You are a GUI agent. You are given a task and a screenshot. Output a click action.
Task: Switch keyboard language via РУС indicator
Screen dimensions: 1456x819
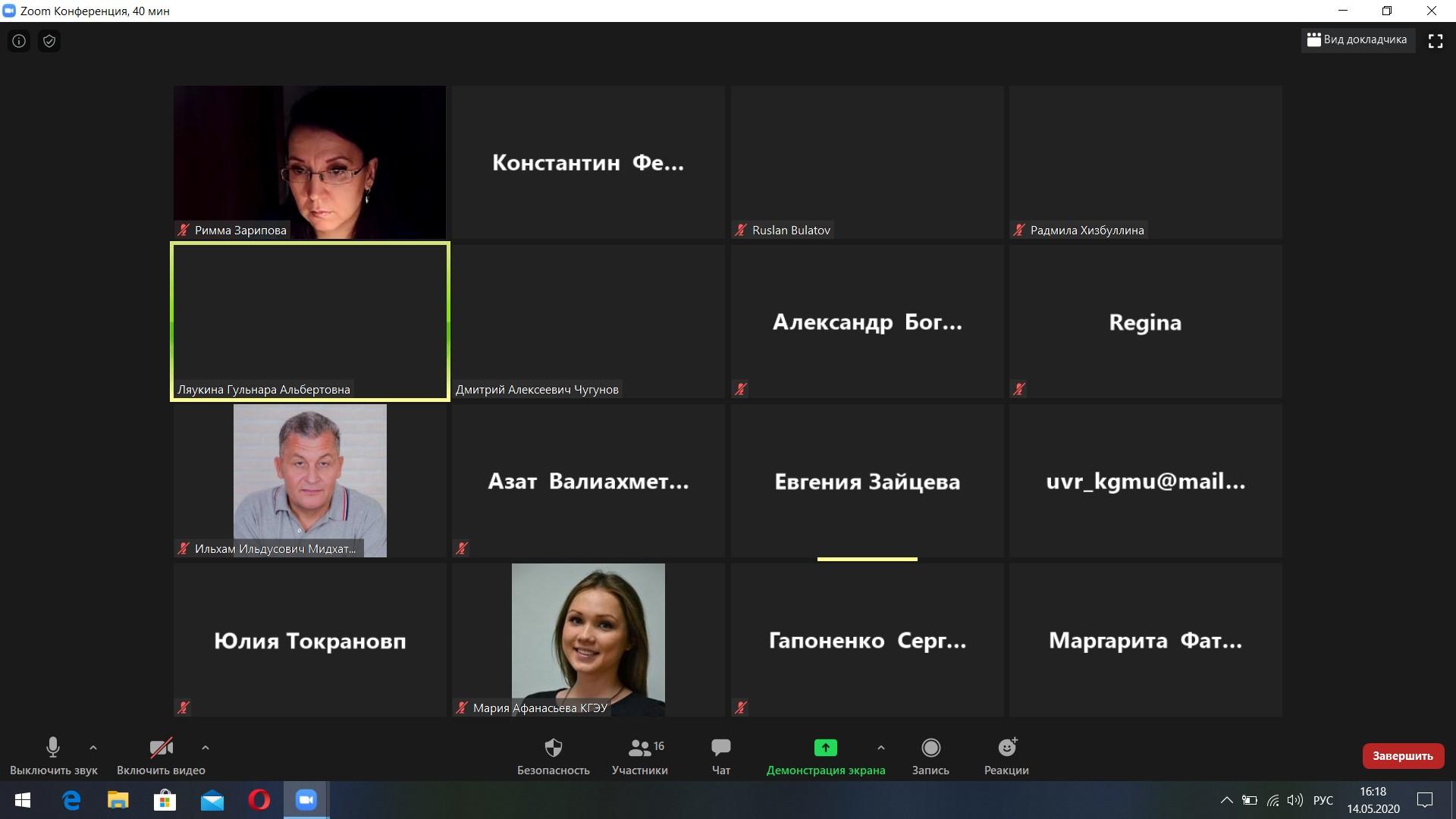(1323, 800)
